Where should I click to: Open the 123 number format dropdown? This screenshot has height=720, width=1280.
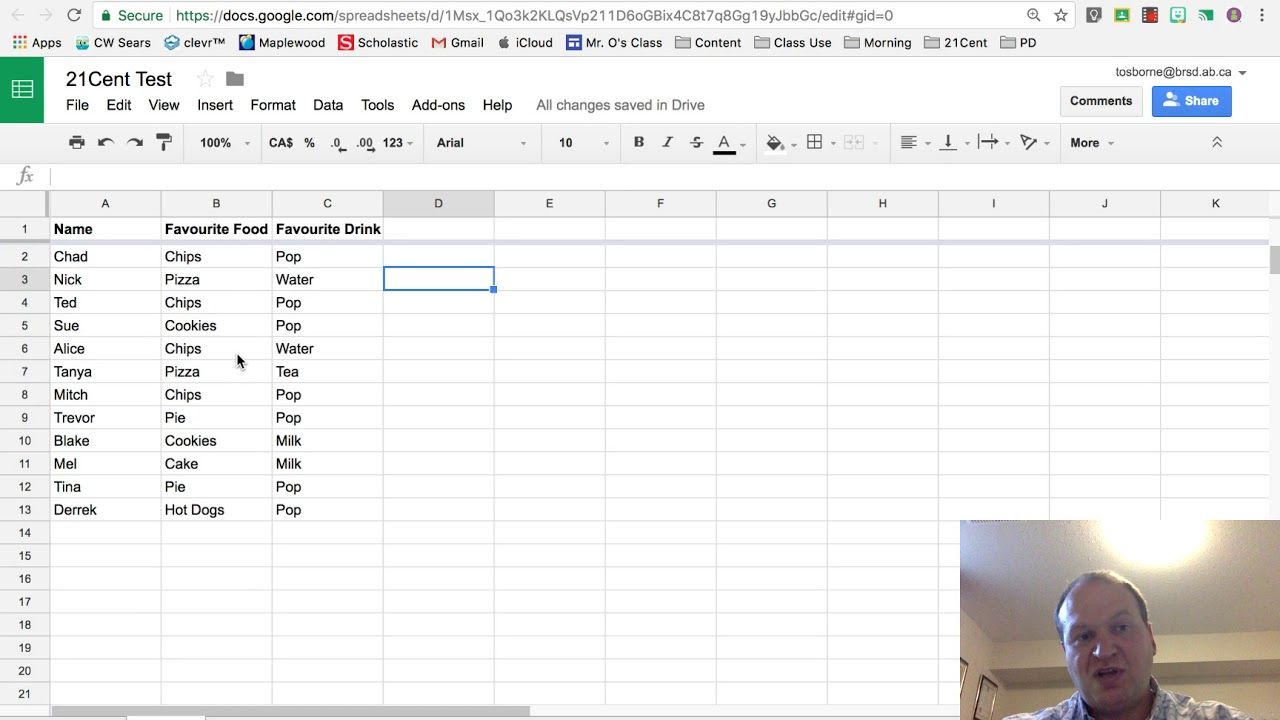click(398, 143)
